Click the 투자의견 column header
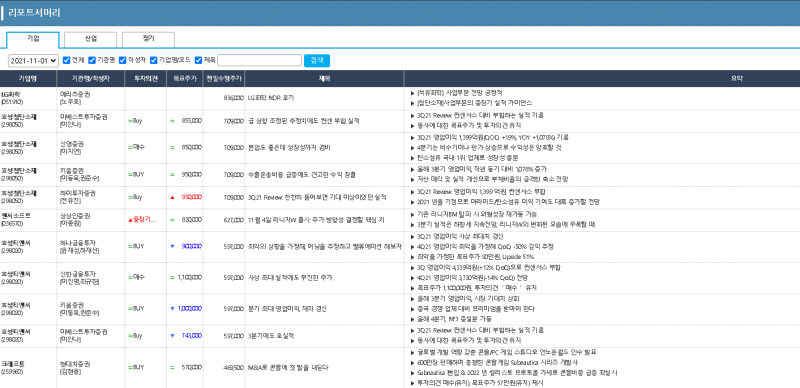 [145, 79]
